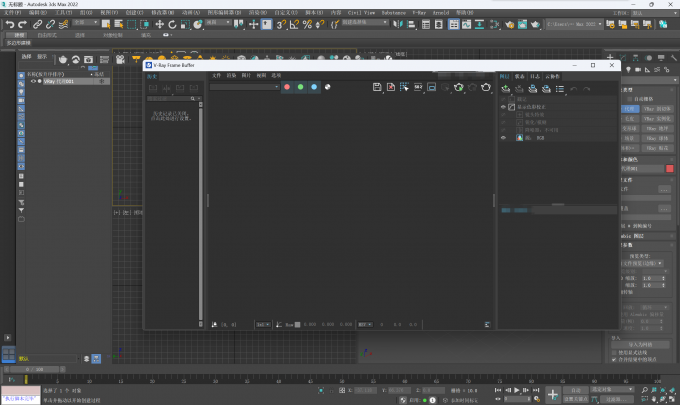Toggle blue channel in V-Ray Frame Buffer
The width and height of the screenshot is (680, 405).
pyautogui.click(x=314, y=87)
